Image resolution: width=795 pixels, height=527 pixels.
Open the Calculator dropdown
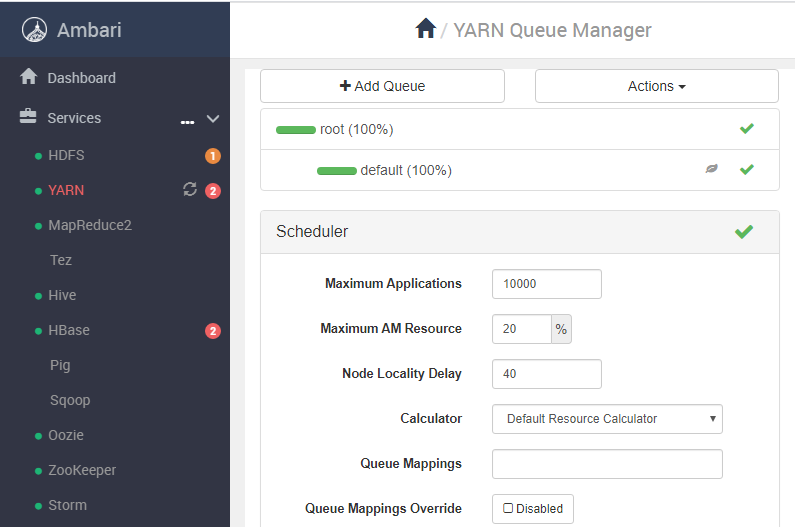(607, 419)
